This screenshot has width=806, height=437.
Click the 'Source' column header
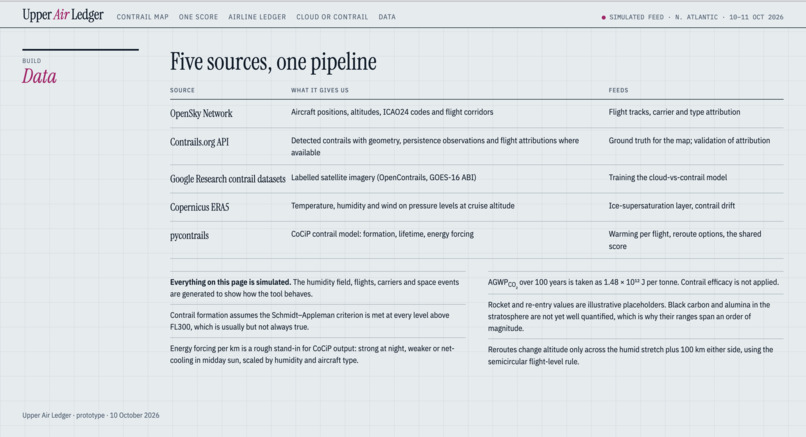coord(182,90)
